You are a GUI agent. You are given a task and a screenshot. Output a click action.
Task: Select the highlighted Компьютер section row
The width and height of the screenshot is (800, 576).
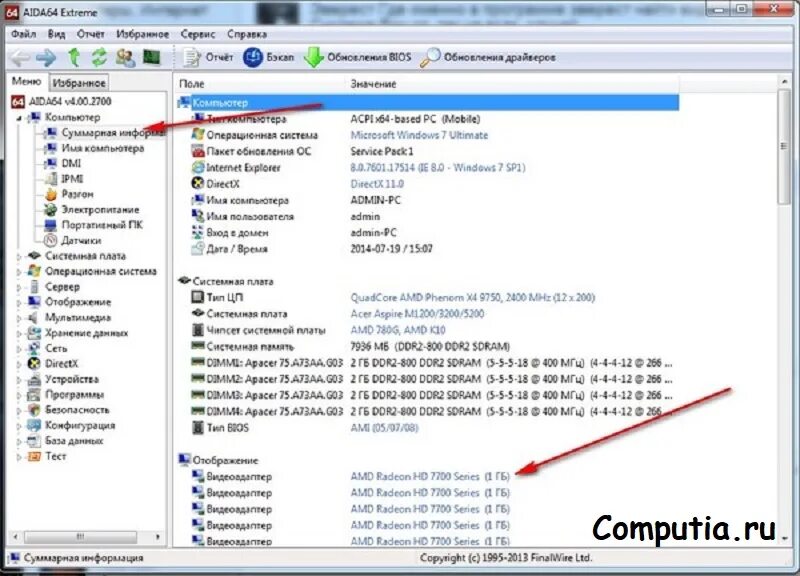(428, 103)
